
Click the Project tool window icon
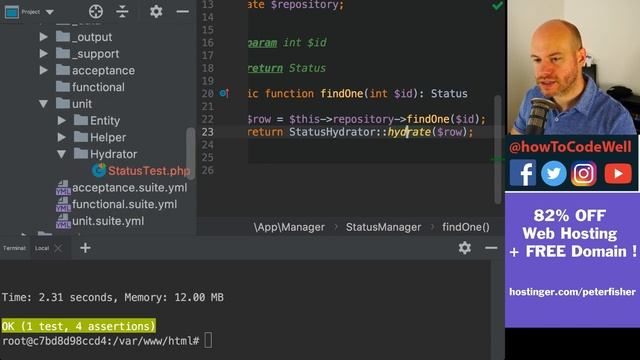[x=11, y=12]
